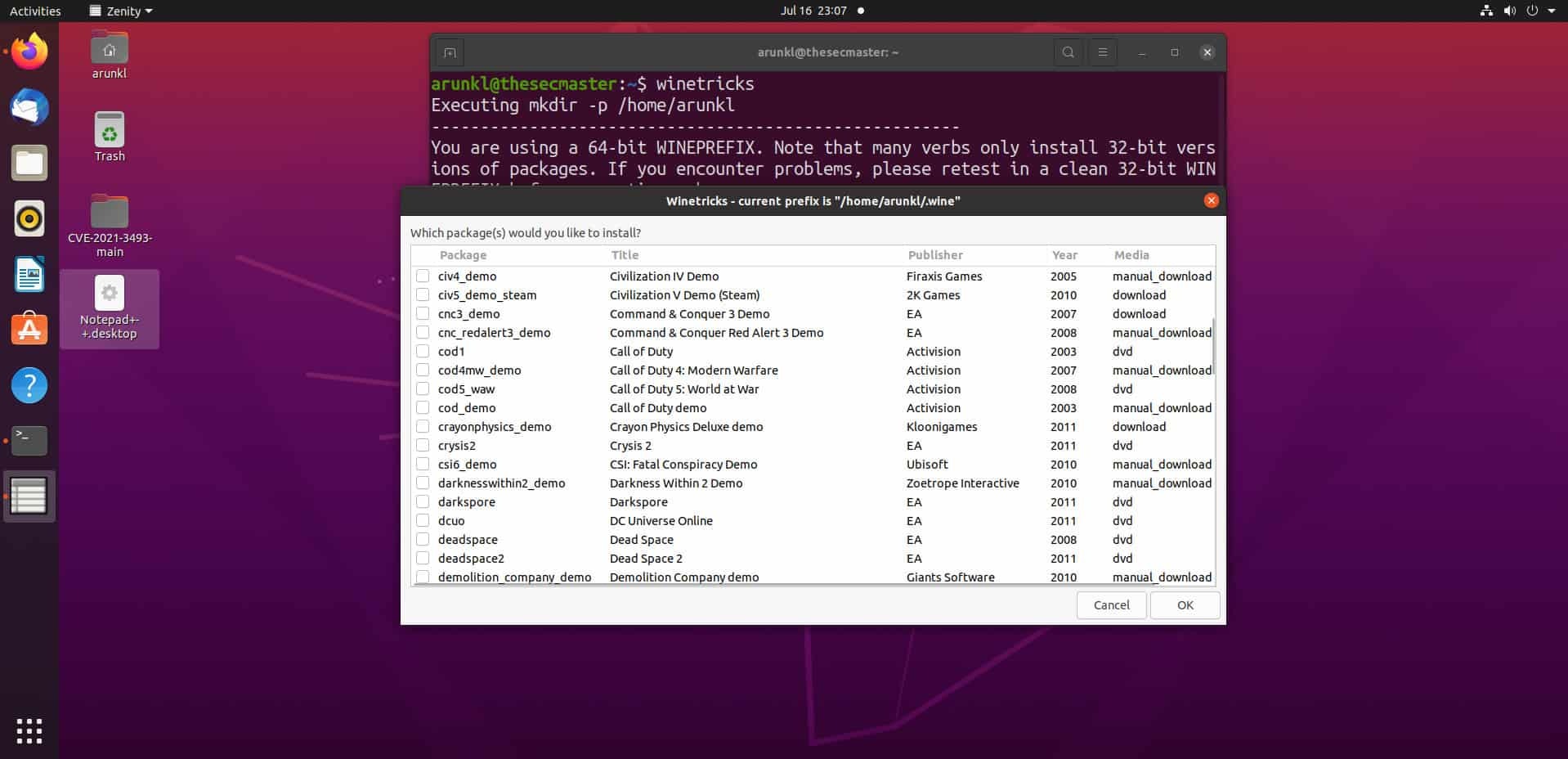
Task: Check the civ5_demo_steam checkbox
Action: (423, 294)
